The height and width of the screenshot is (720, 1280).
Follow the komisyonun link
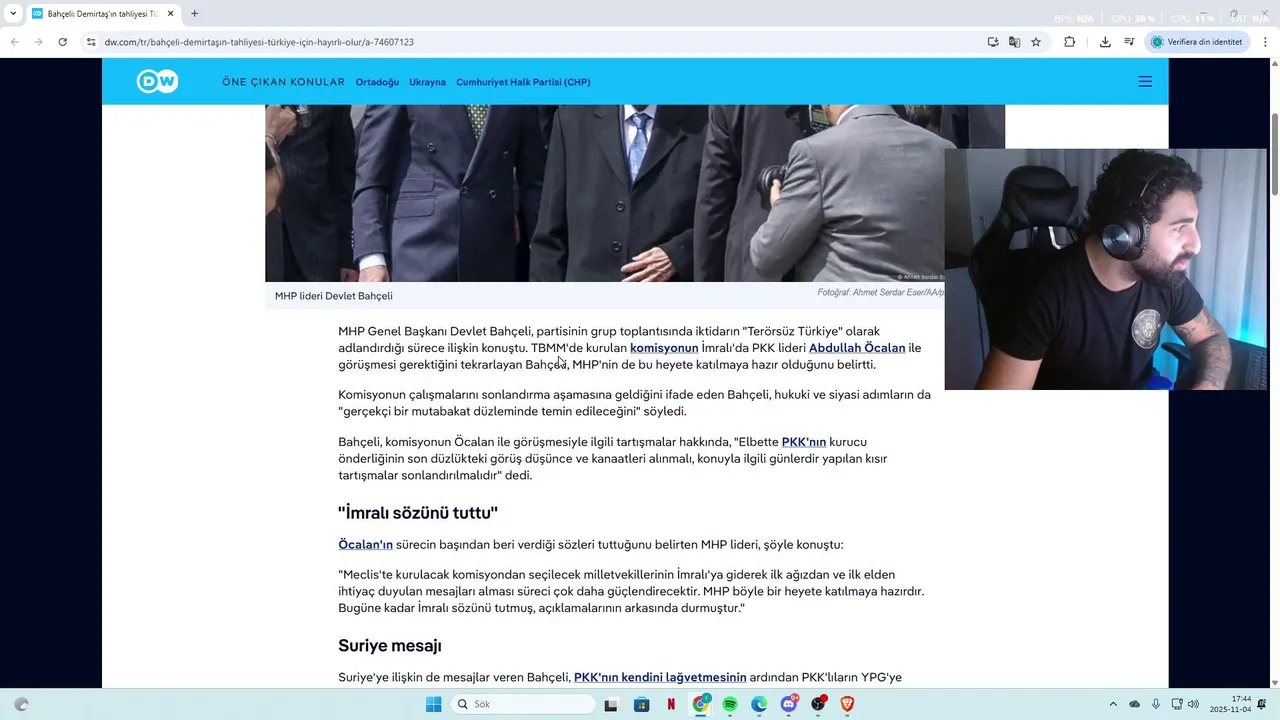(x=664, y=348)
